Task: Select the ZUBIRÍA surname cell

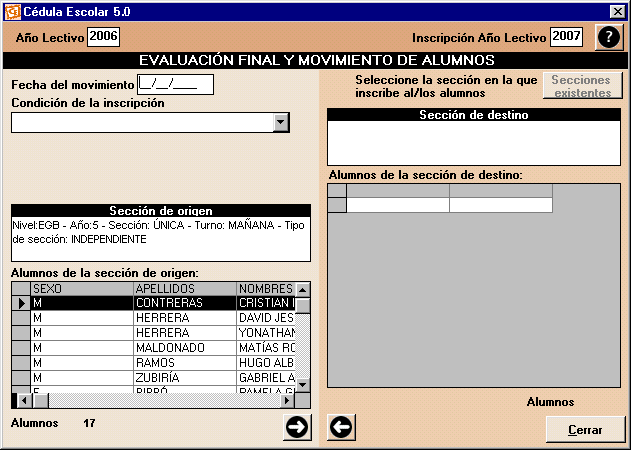Action: coord(185,378)
